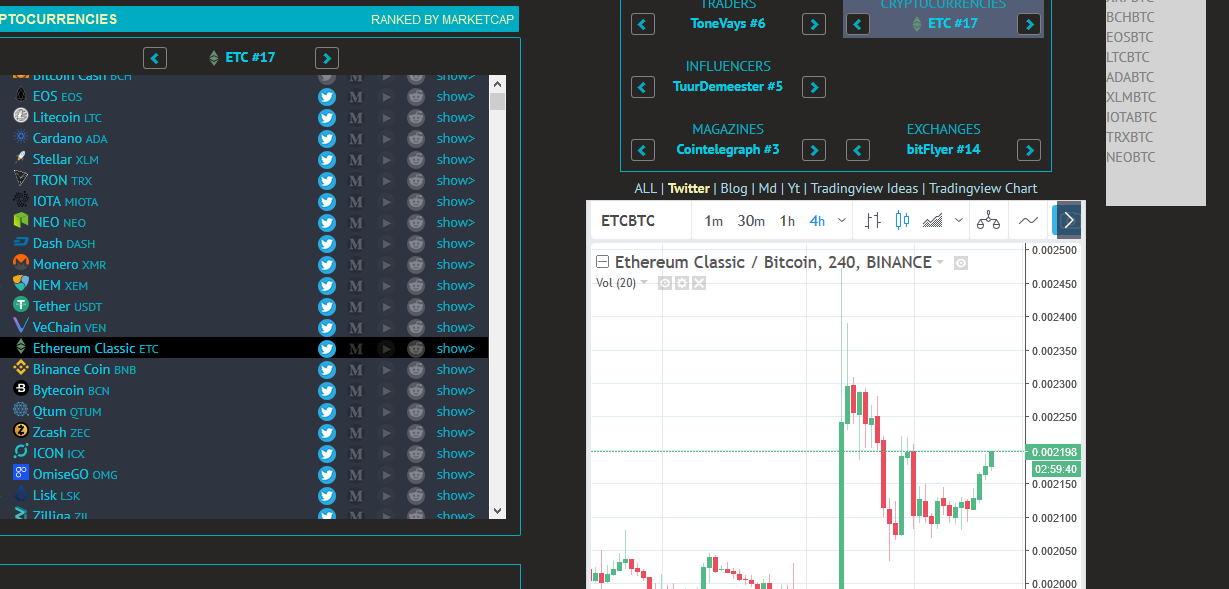Click the play icon for Stellar

[x=386, y=159]
